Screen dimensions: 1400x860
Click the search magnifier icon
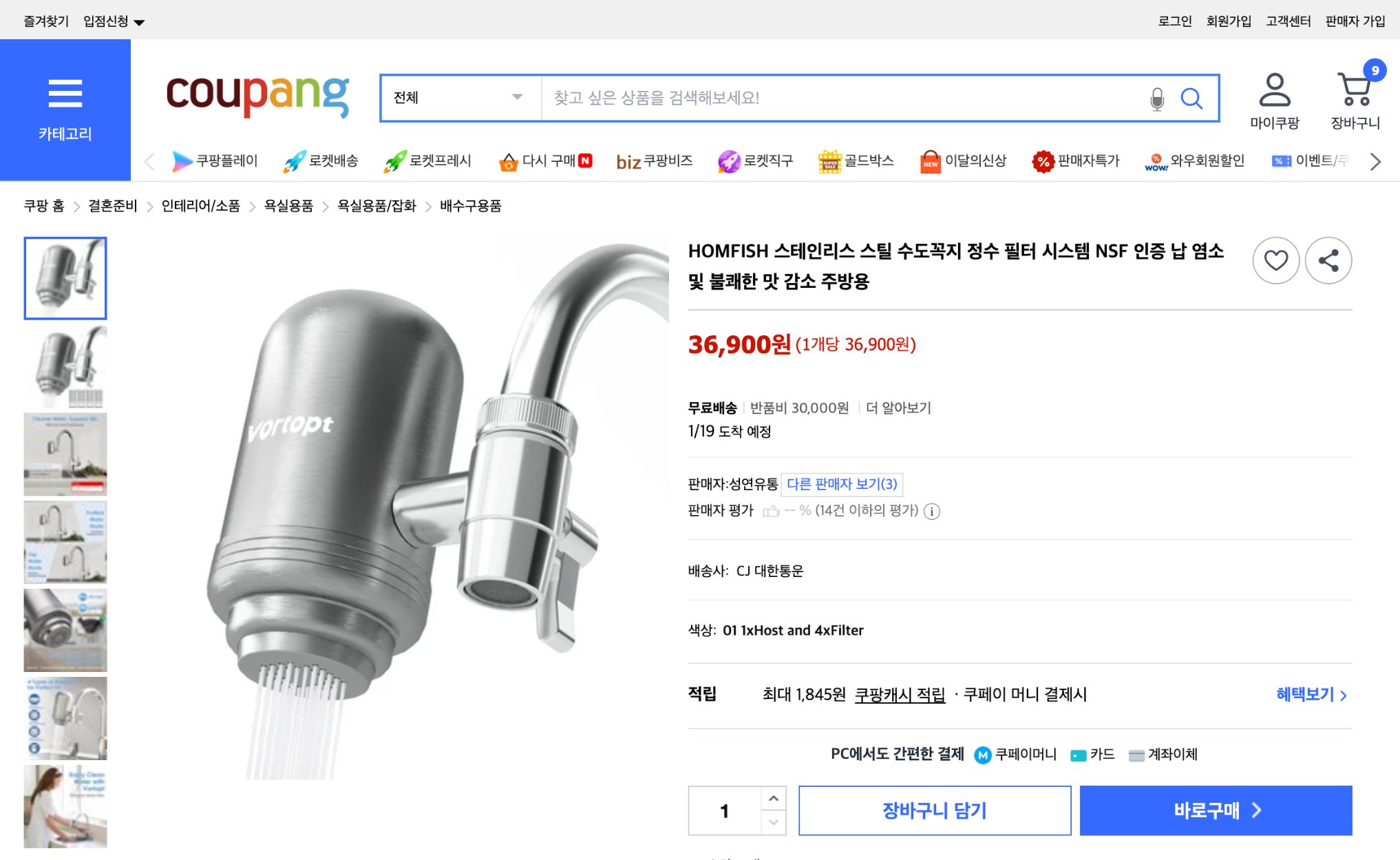click(x=1193, y=98)
